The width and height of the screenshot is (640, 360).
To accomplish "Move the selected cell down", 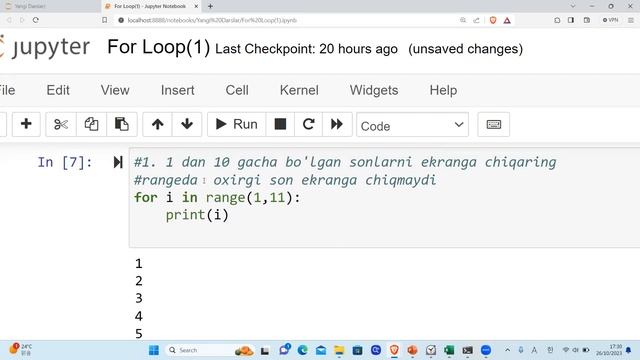I will [x=187, y=124].
